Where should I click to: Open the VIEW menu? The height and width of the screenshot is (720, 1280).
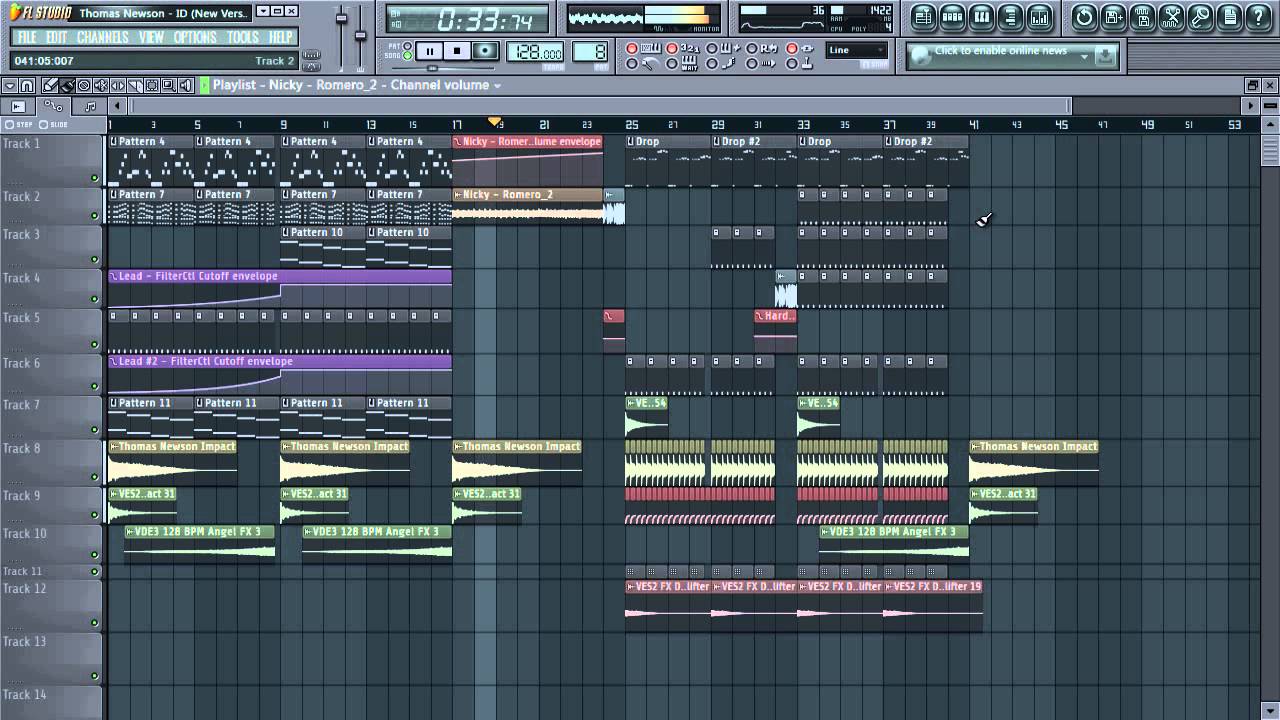click(x=151, y=37)
